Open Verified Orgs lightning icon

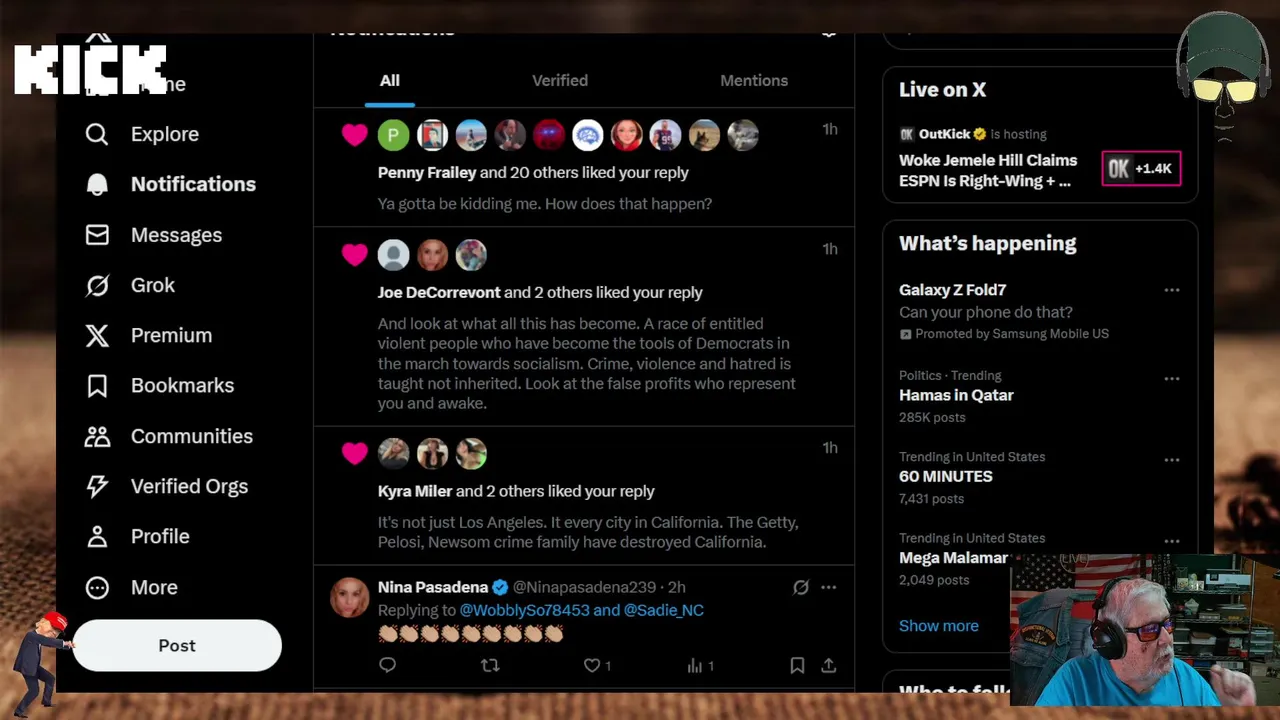pyautogui.click(x=97, y=486)
